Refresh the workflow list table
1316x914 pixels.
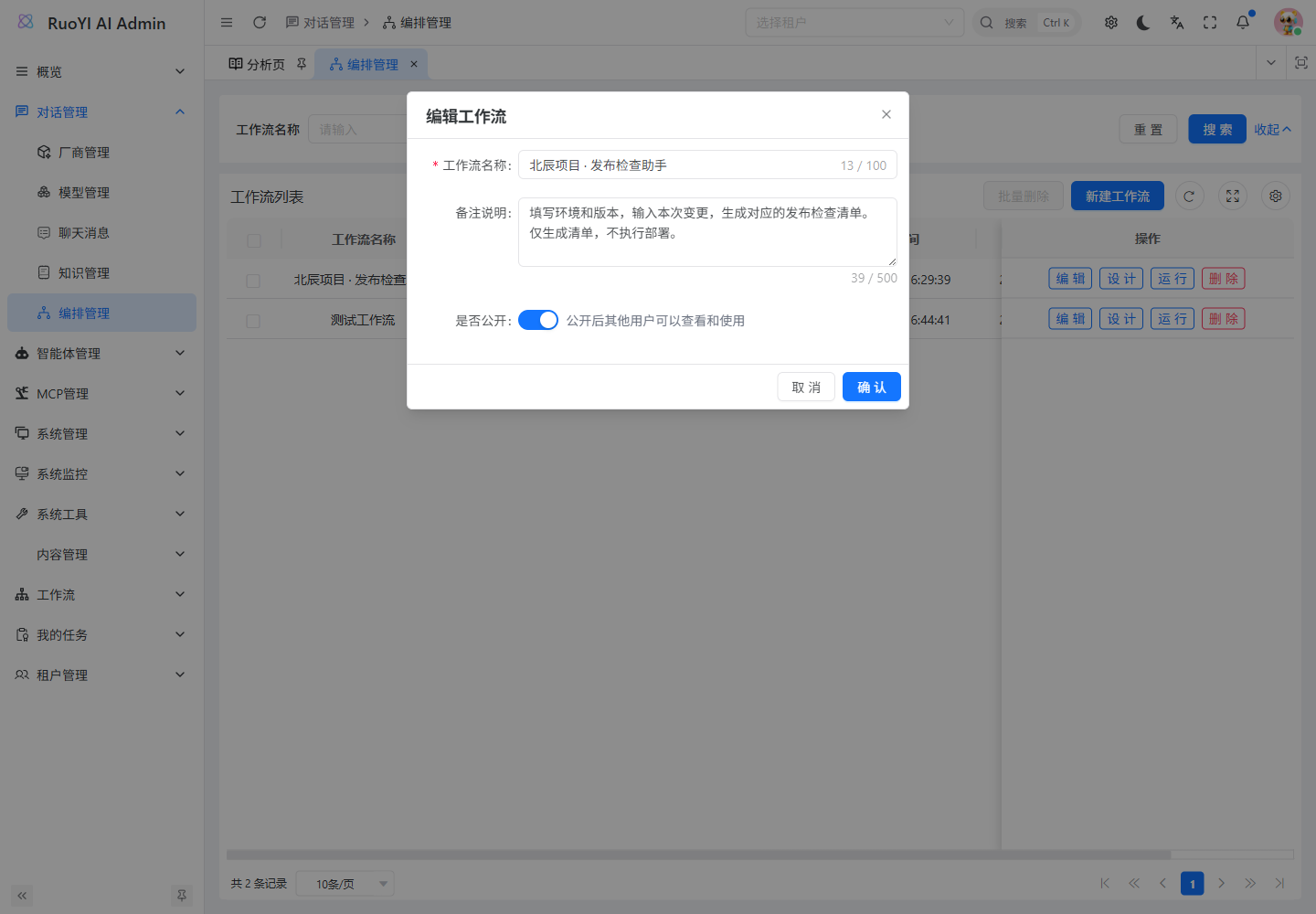tap(1189, 197)
